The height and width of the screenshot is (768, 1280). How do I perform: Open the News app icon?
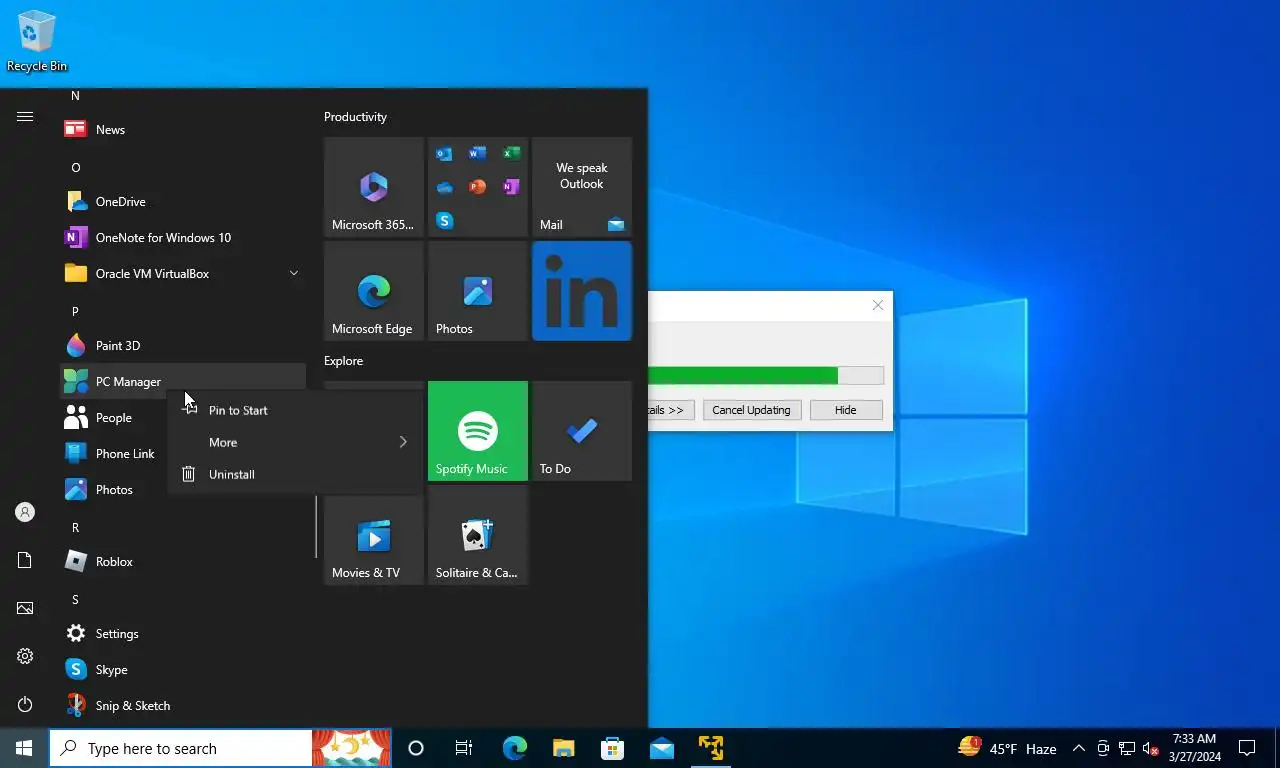(x=76, y=129)
